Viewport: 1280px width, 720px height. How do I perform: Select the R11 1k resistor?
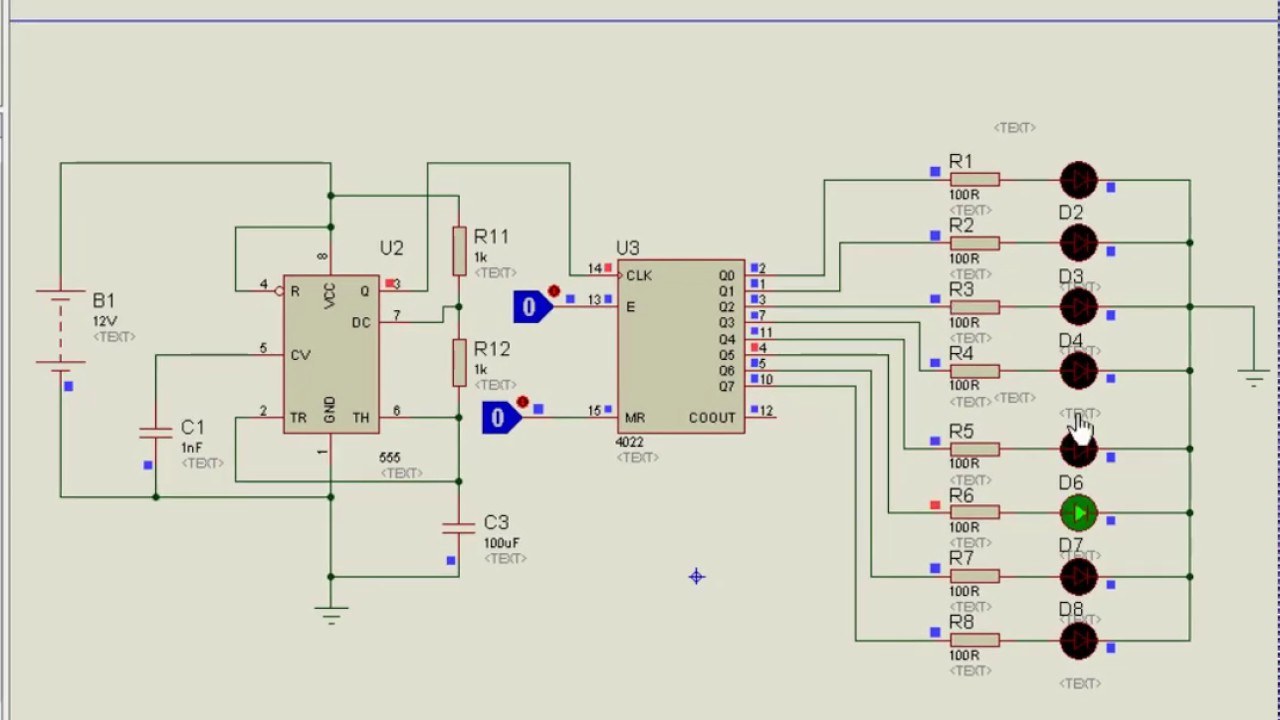pos(459,250)
